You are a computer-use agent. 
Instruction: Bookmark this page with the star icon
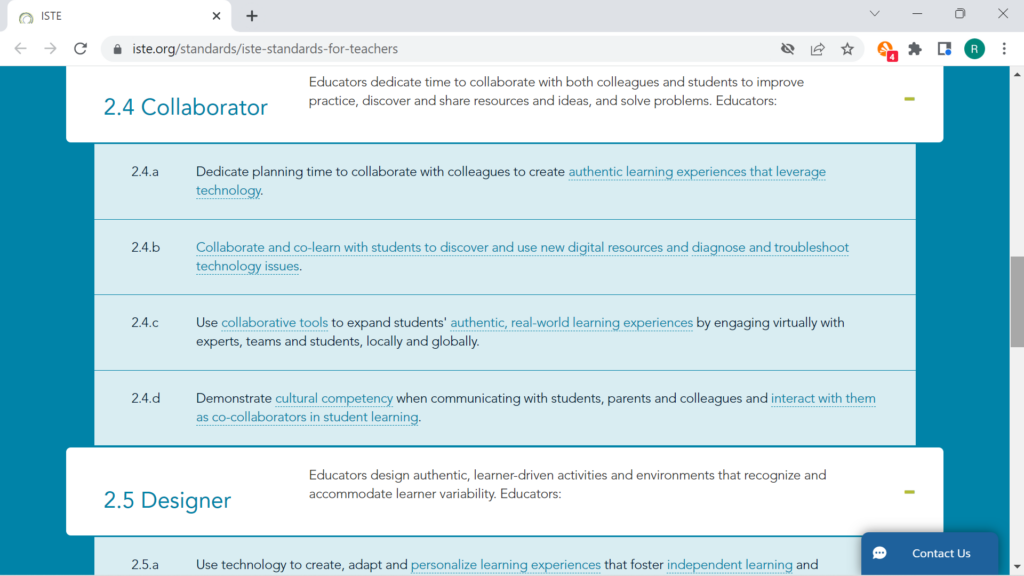pyautogui.click(x=847, y=48)
